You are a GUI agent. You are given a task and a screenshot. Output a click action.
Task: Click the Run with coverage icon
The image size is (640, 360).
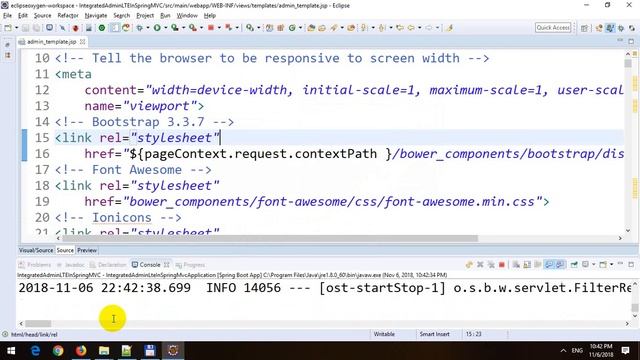click(175, 28)
